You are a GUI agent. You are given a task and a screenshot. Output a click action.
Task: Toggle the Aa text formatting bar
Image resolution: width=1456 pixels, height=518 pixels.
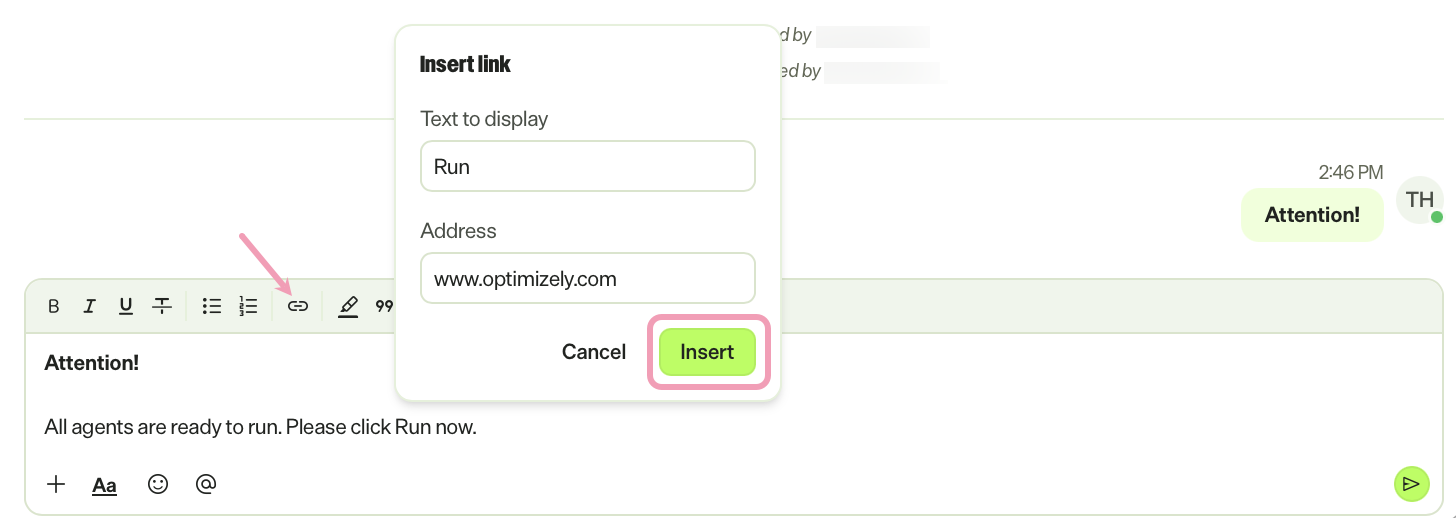point(104,485)
